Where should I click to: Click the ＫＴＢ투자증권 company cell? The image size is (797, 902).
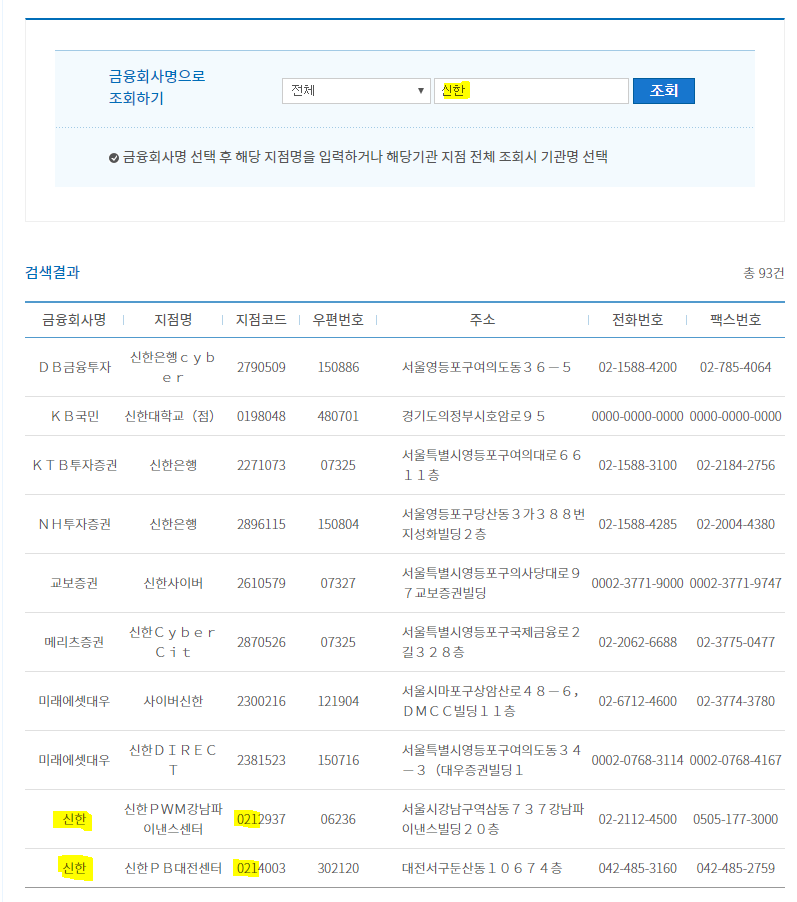pyautogui.click(x=74, y=465)
